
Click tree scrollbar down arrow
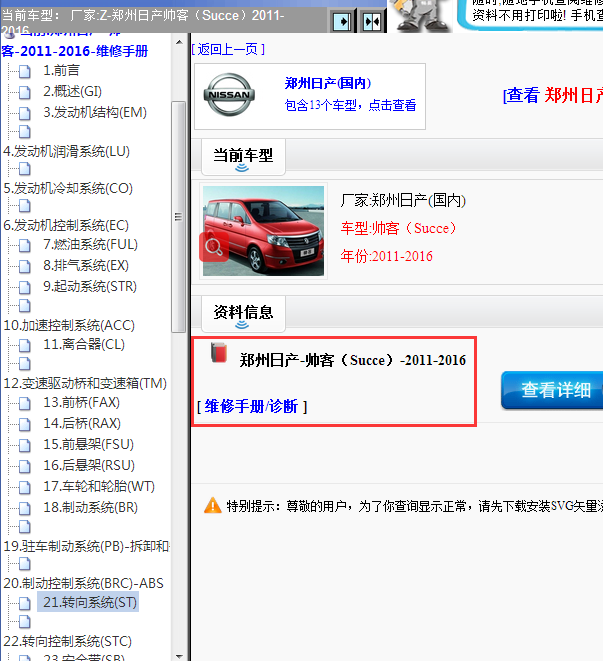tap(179, 656)
